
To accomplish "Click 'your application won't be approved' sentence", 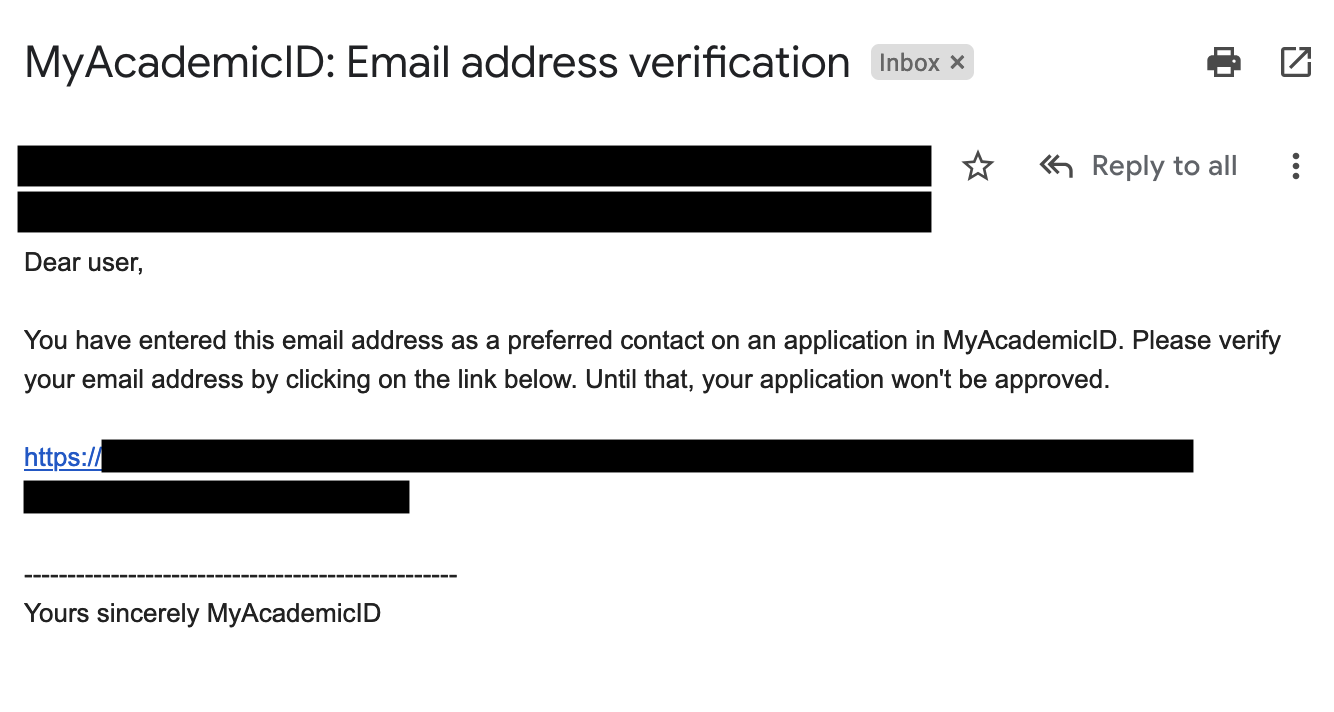I will (905, 381).
